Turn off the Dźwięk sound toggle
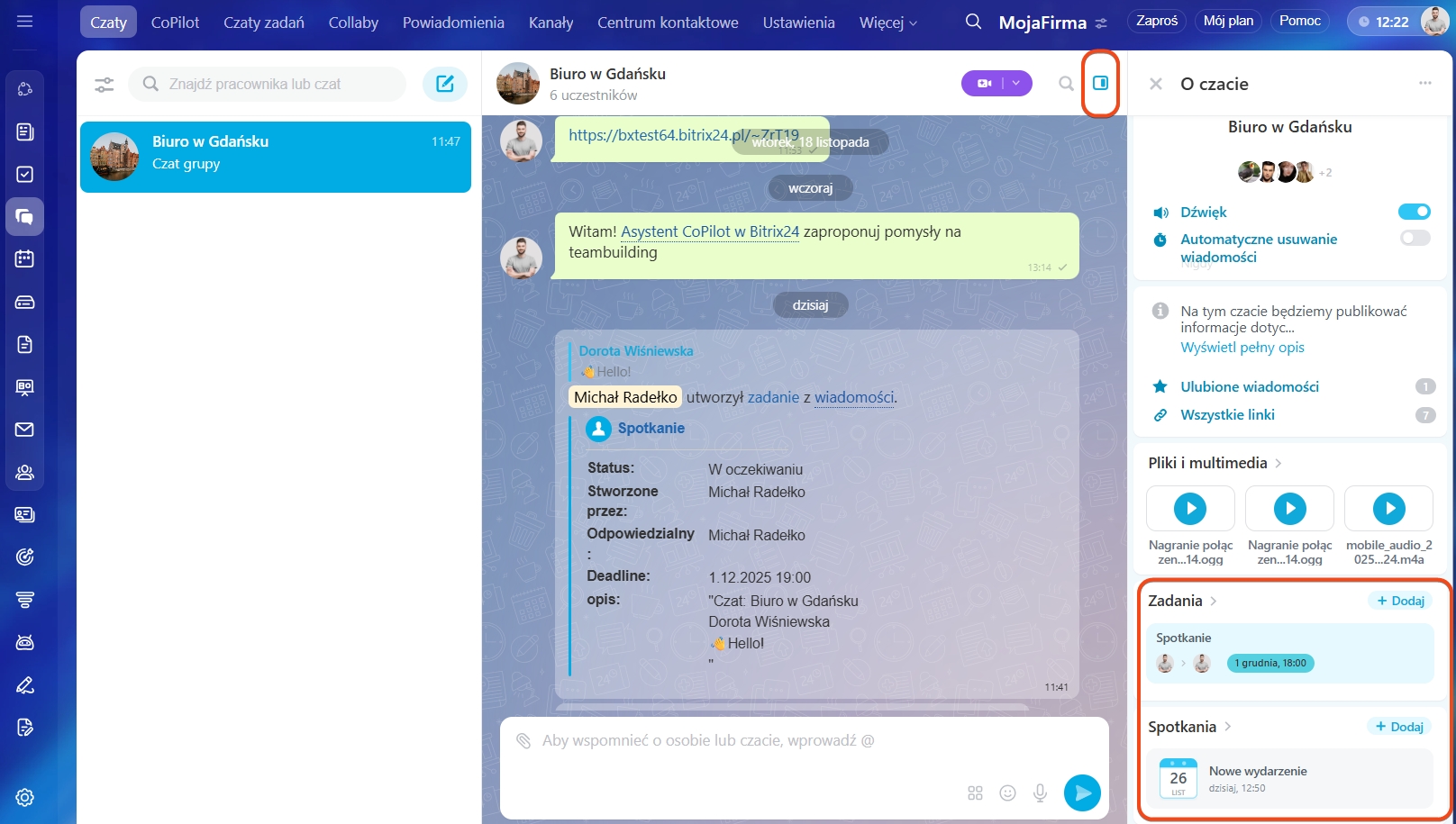1456x824 pixels. pyautogui.click(x=1415, y=212)
